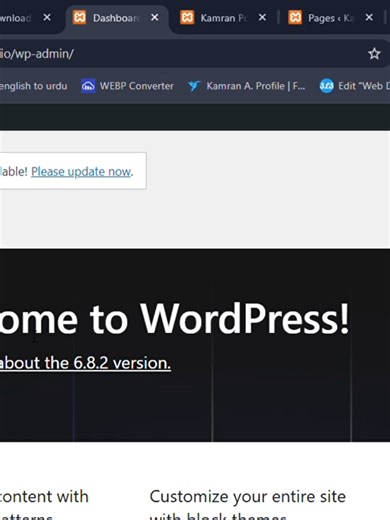
Task: Switch to the Dashboard tab
Action: click(x=116, y=18)
